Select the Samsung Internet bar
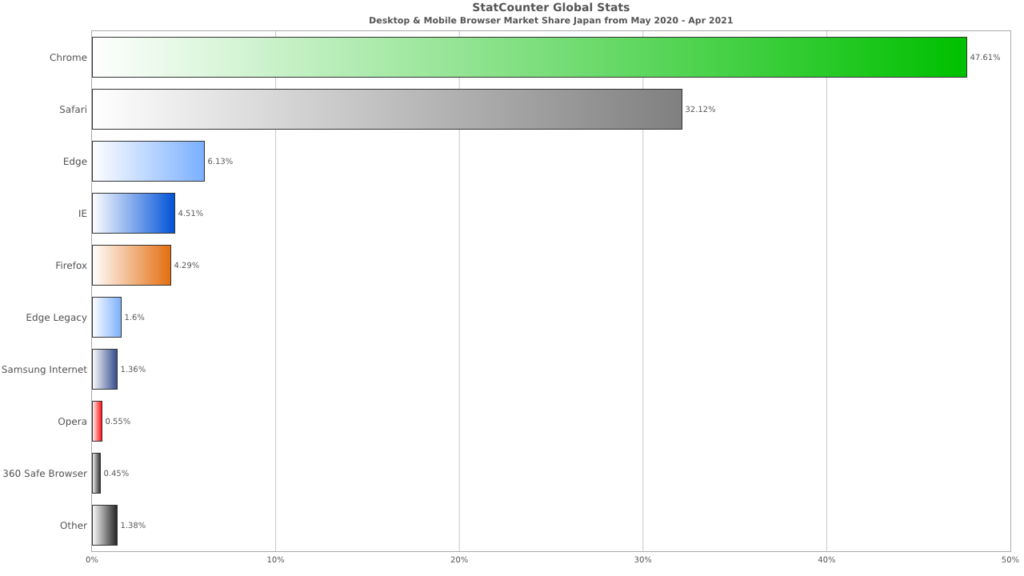The width and height of the screenshot is (1024, 576). 104,369
